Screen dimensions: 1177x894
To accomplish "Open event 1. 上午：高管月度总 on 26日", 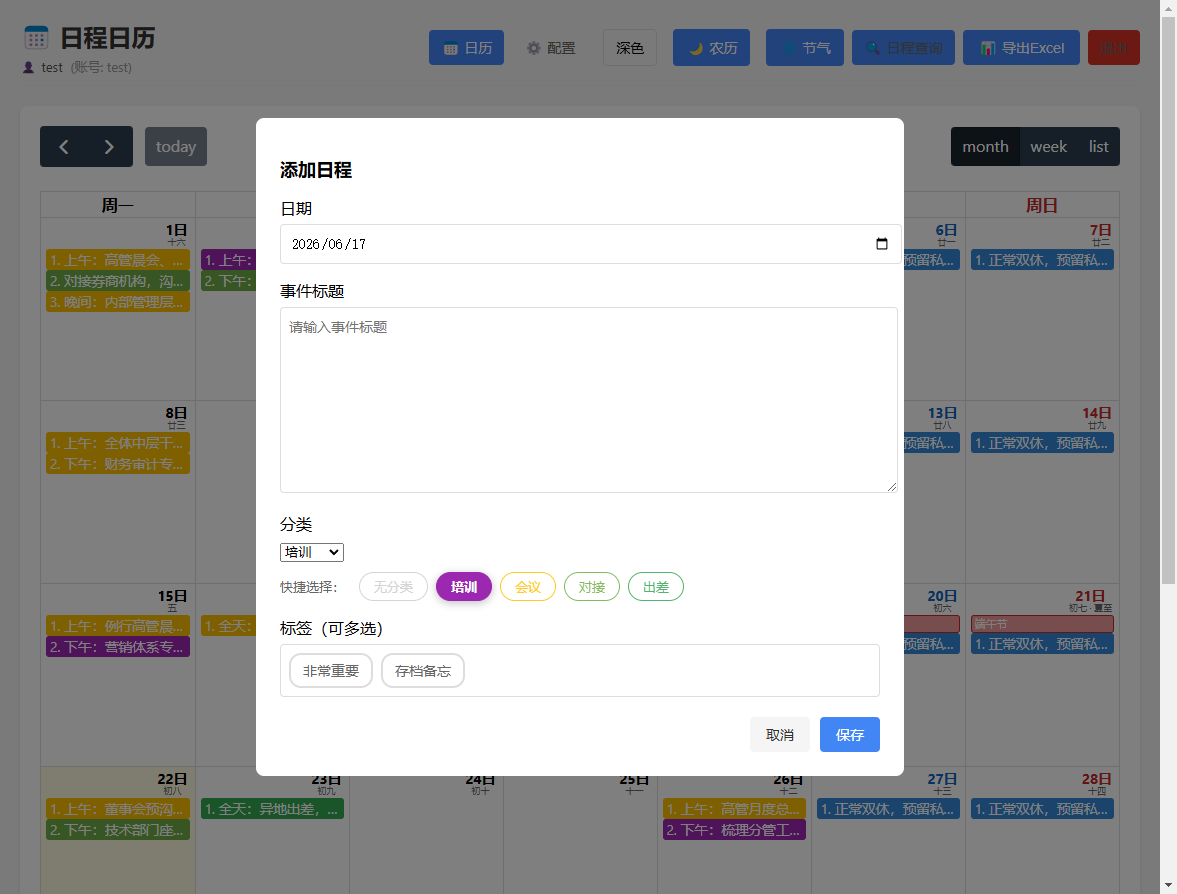I will coord(734,809).
